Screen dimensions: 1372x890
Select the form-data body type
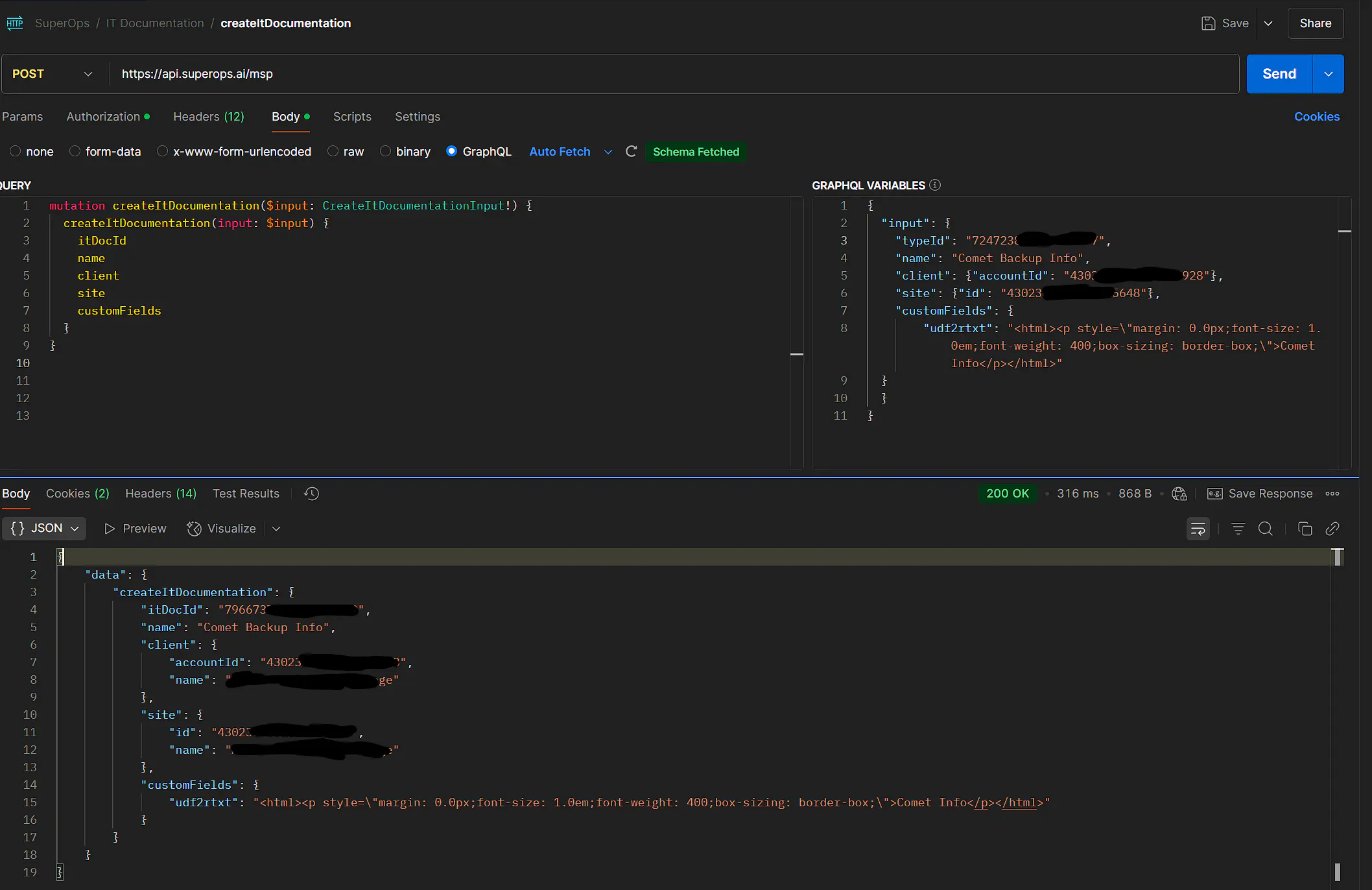75,151
